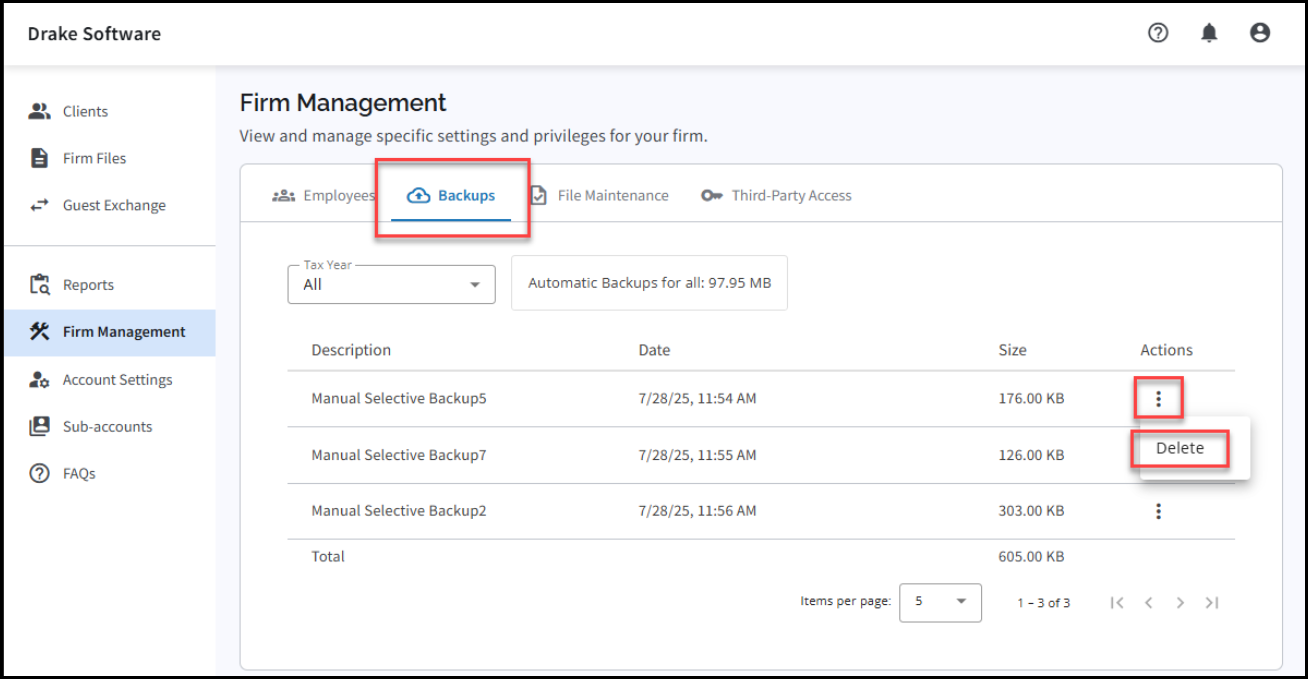1308x679 pixels.
Task: Open the user account profile icon
Action: pyautogui.click(x=1260, y=33)
